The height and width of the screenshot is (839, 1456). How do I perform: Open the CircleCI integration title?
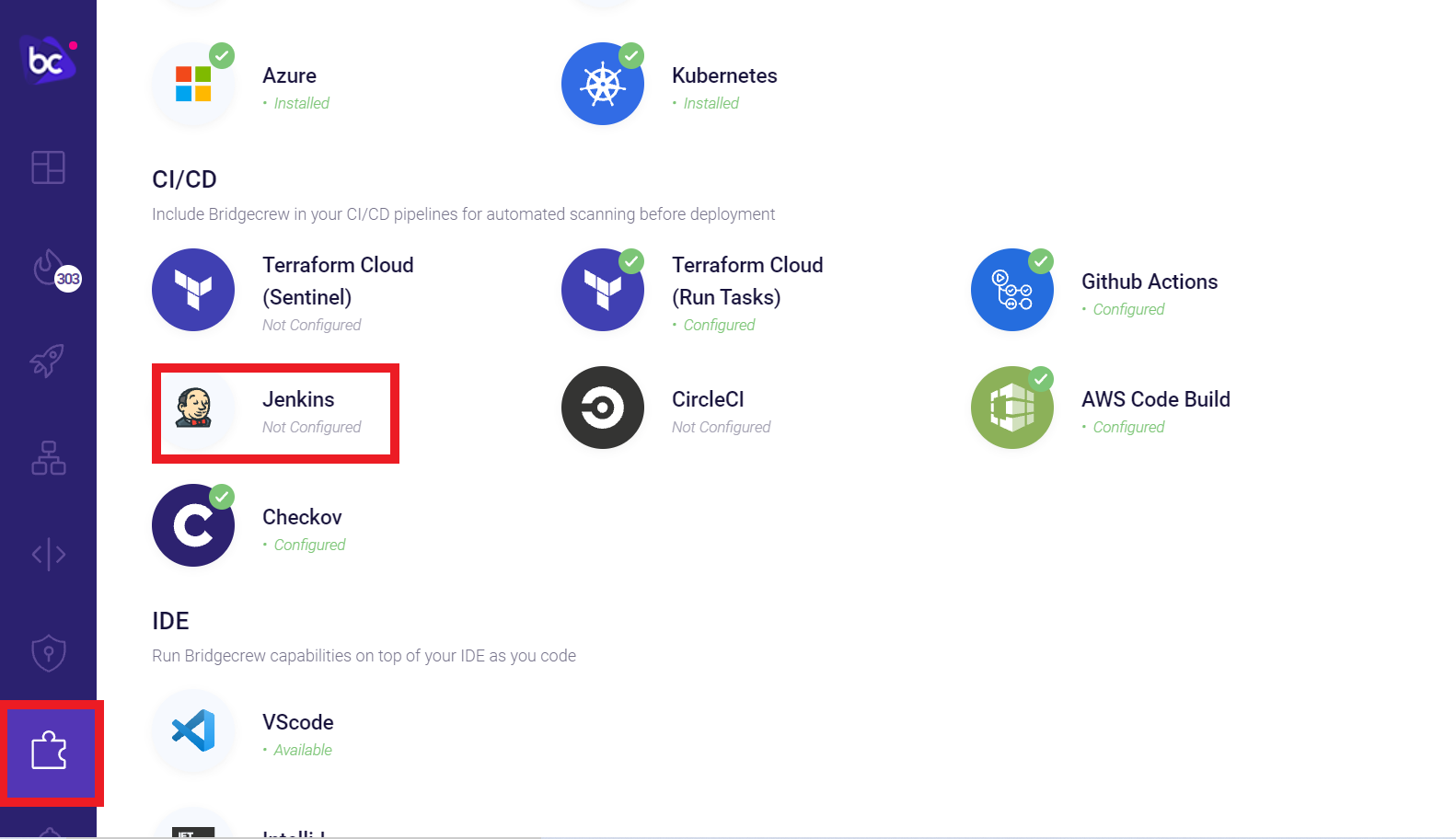(x=708, y=399)
